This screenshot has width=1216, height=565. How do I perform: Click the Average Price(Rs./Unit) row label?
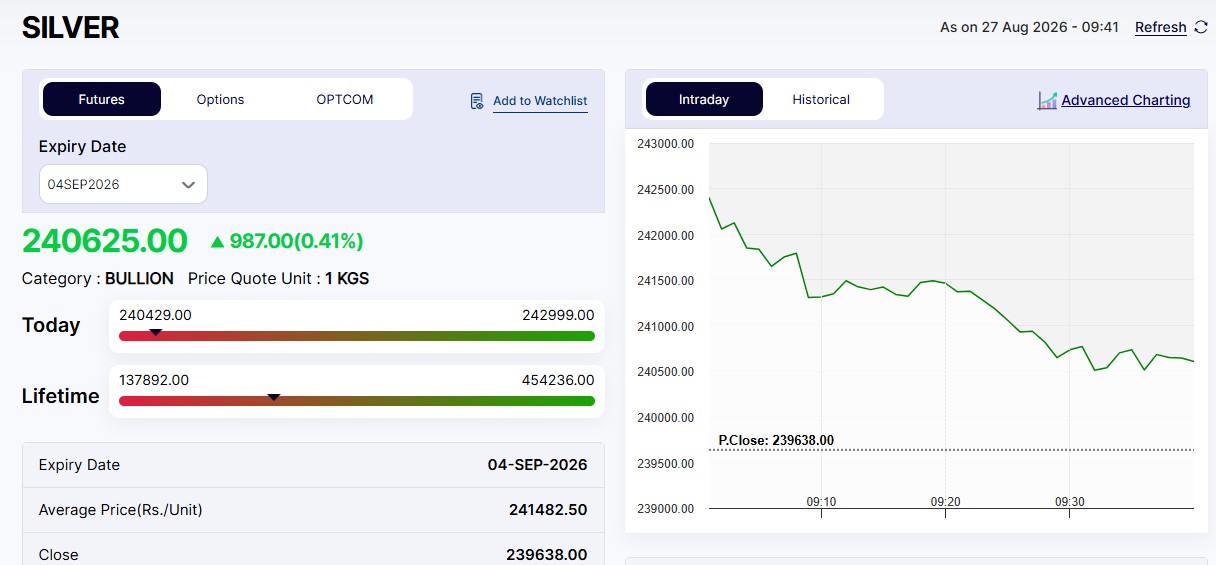coord(120,510)
